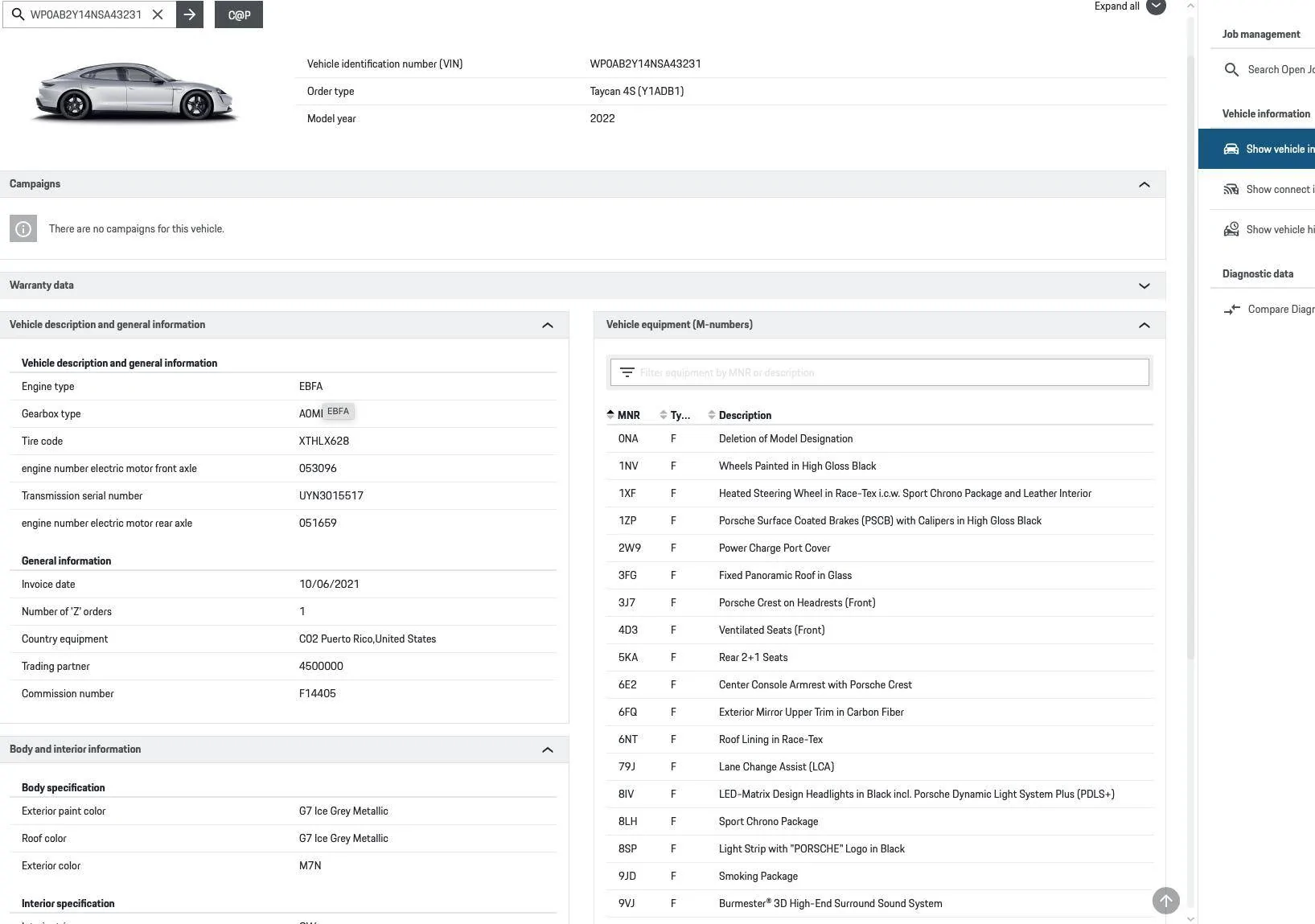Submit VIN search with arrow button
The height and width of the screenshot is (924, 1315).
point(190,14)
